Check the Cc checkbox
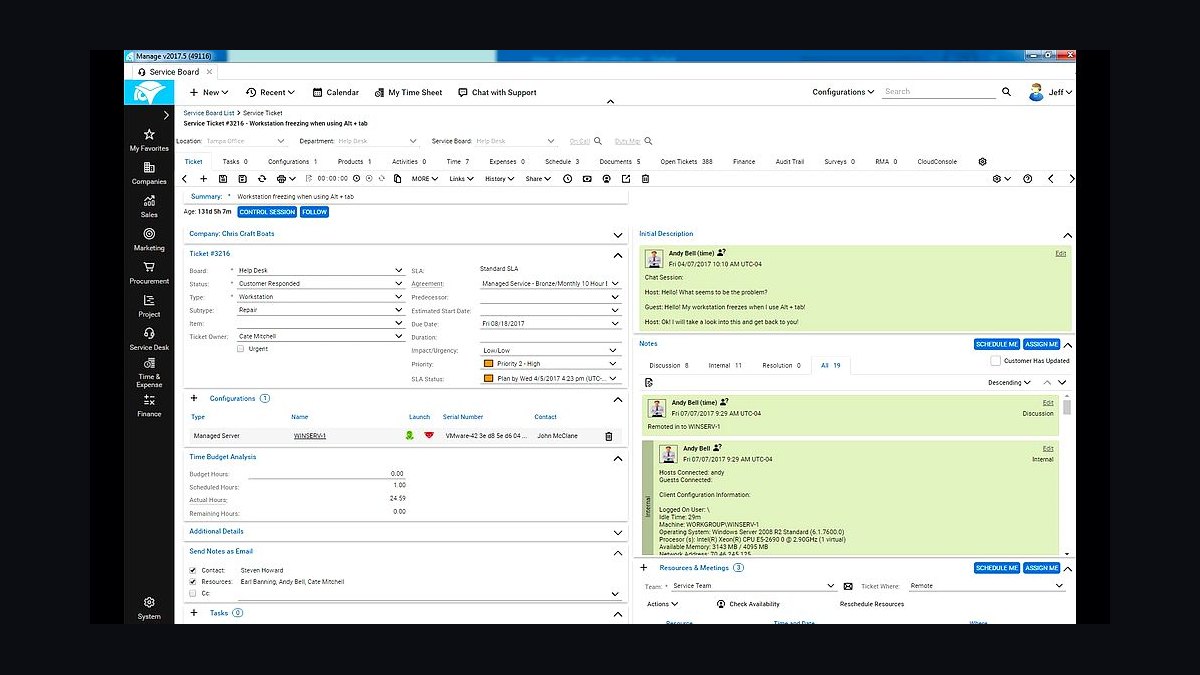1200x675 pixels. [192, 593]
